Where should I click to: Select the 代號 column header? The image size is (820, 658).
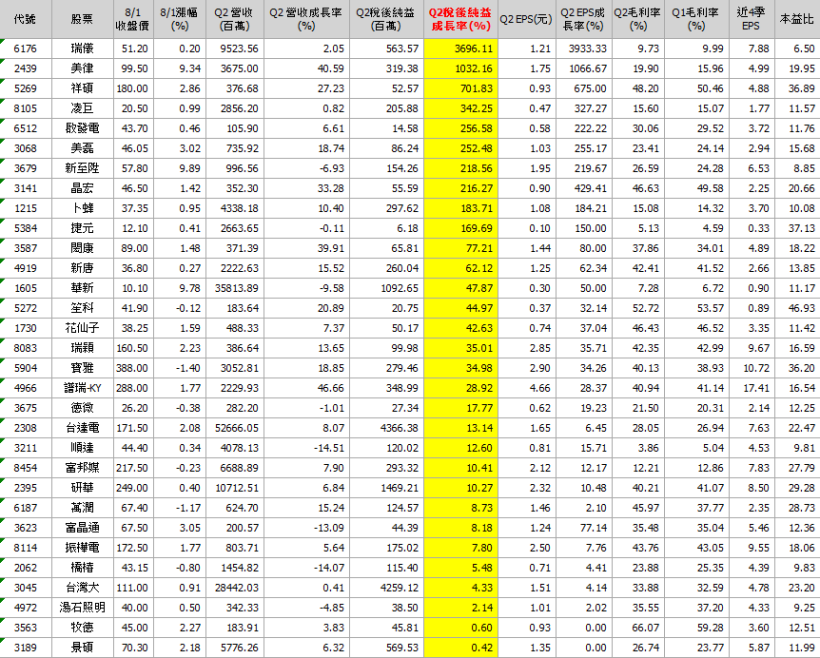coord(25,19)
